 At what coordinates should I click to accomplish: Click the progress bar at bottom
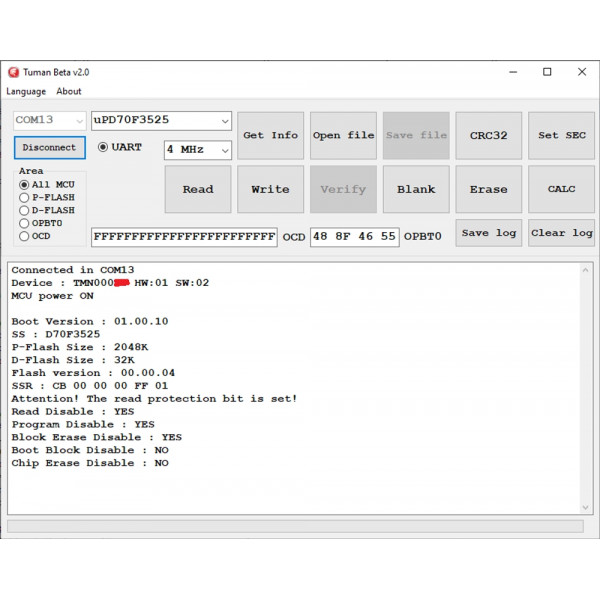(295, 526)
